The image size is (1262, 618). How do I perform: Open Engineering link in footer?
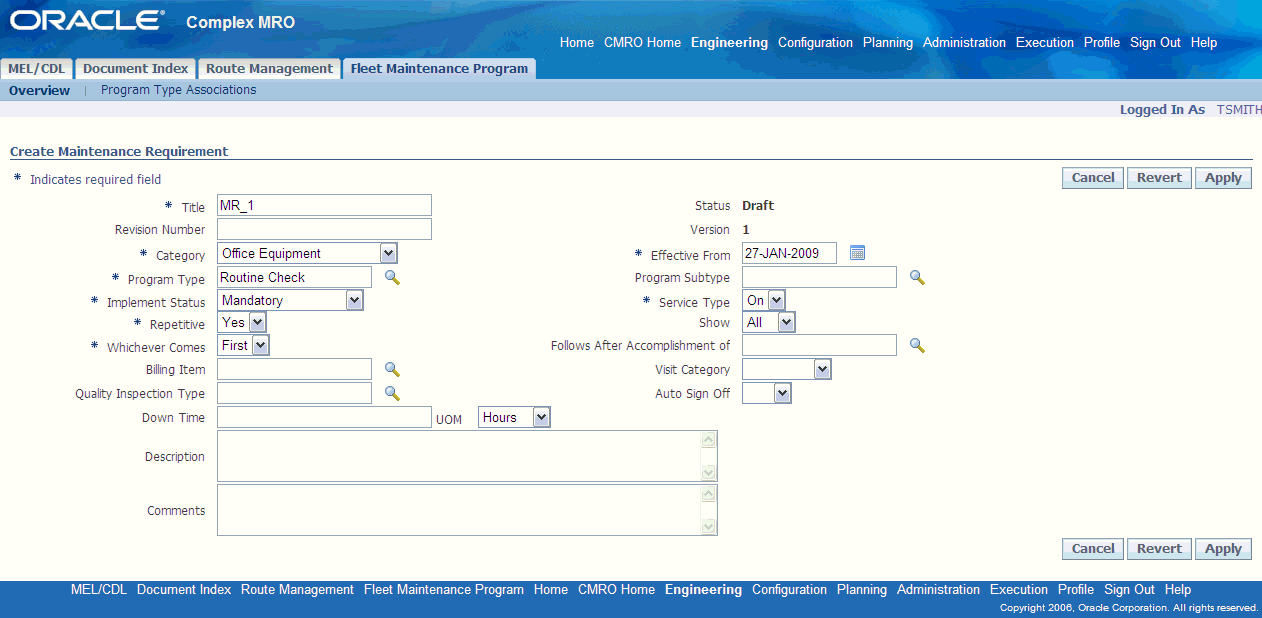[703, 590]
